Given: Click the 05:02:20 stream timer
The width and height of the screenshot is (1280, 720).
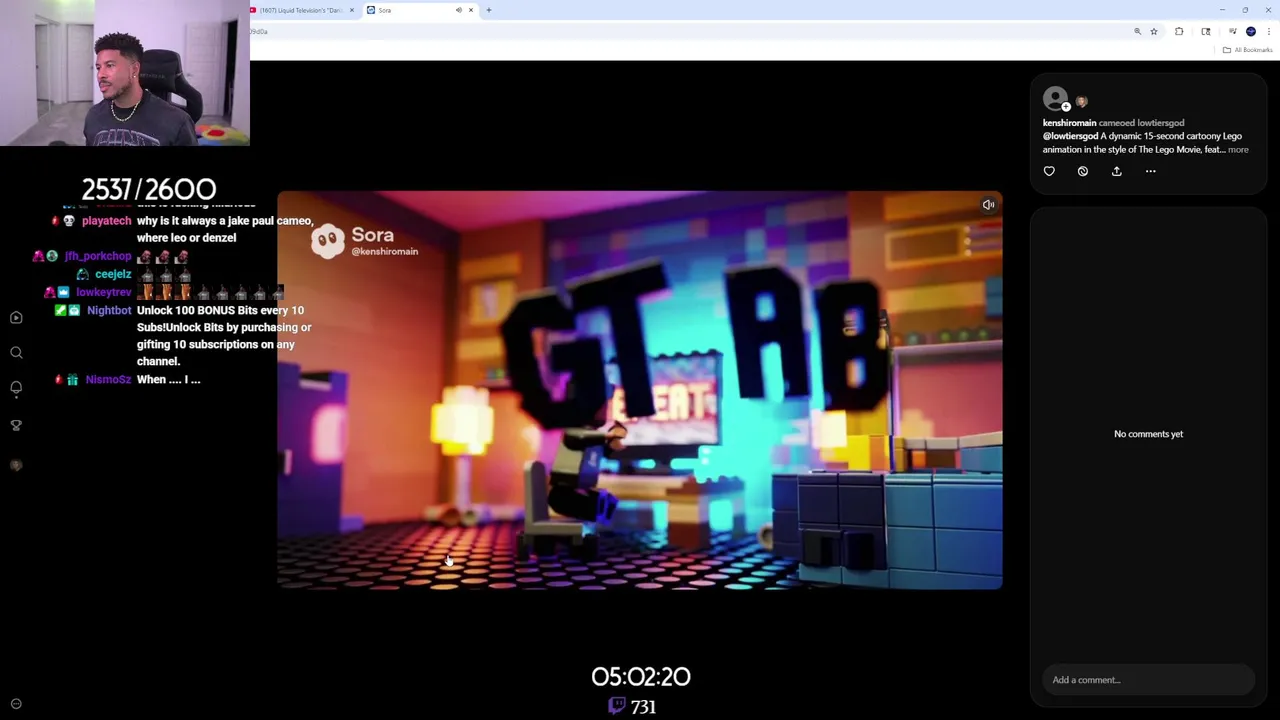Looking at the screenshot, I should click(641, 677).
